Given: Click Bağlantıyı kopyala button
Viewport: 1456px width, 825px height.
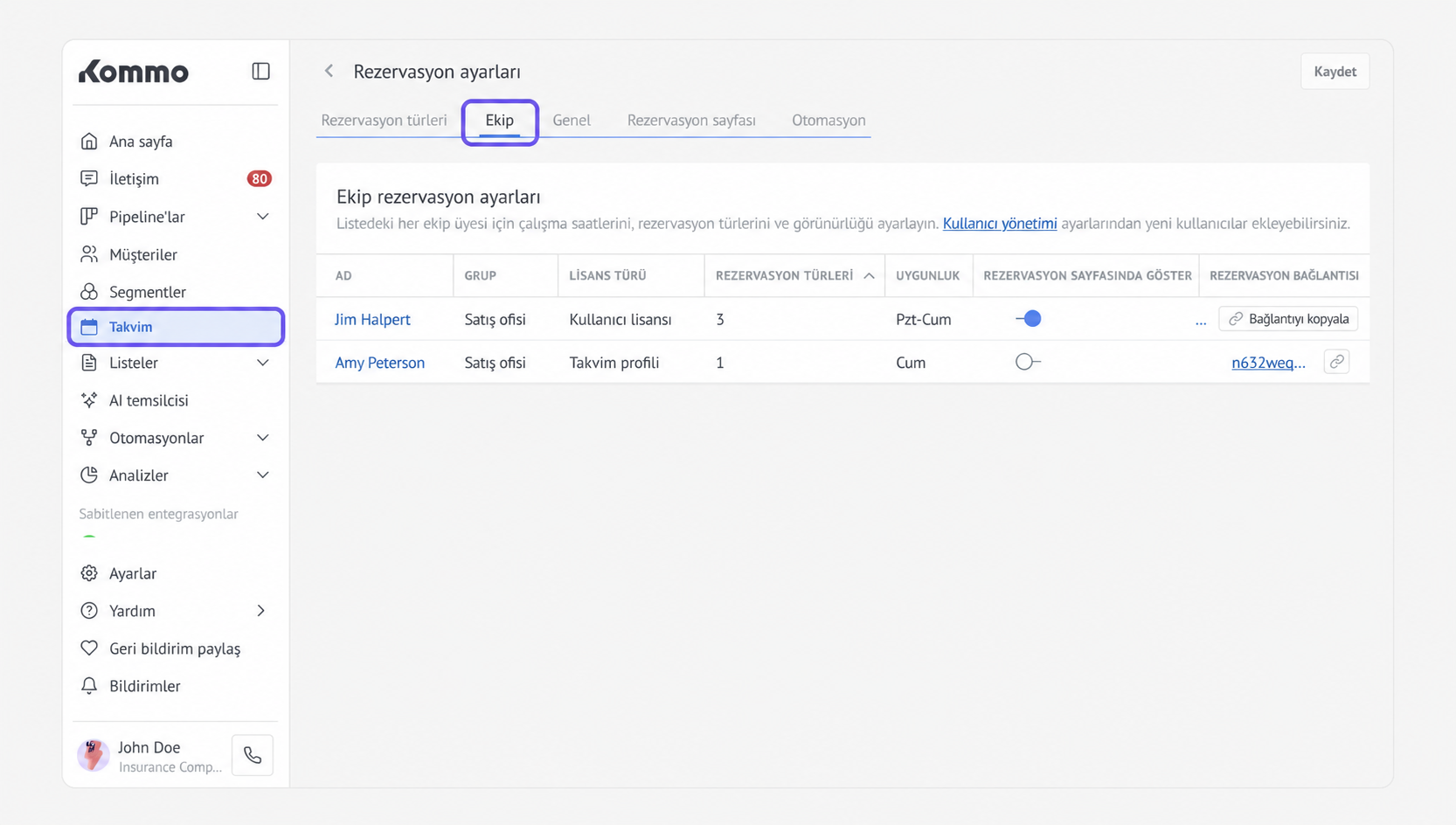Looking at the screenshot, I should pyautogui.click(x=1288, y=319).
